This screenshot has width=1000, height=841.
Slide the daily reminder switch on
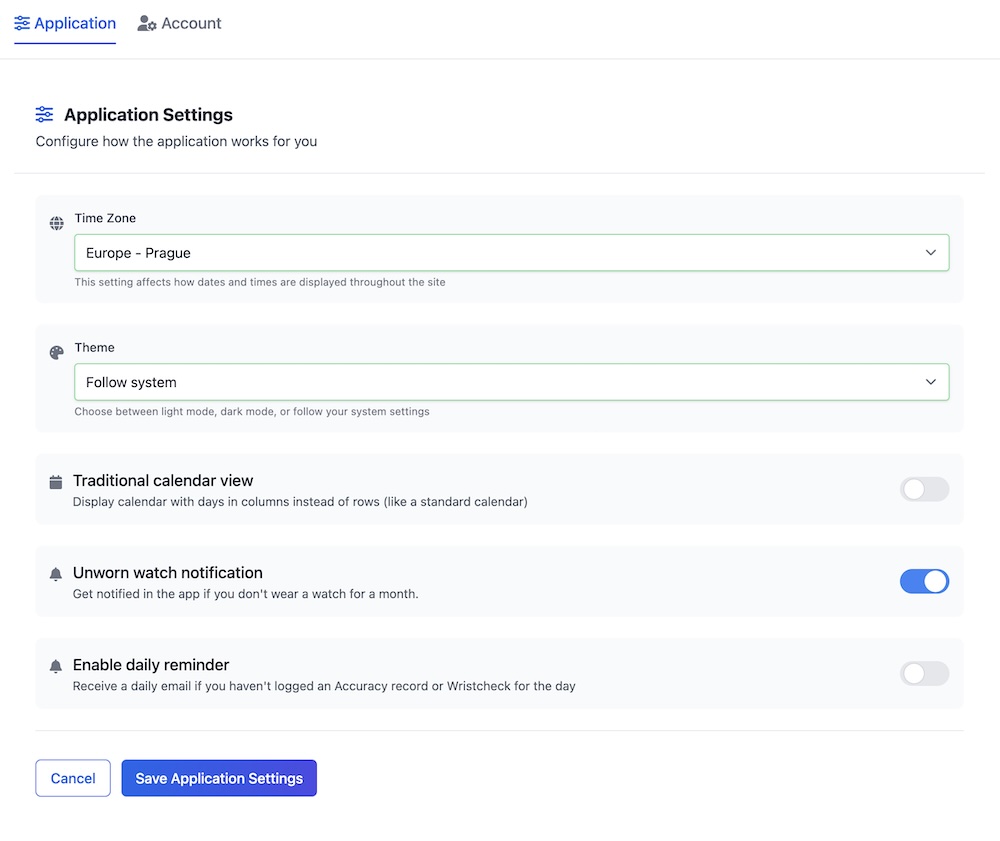coord(924,673)
